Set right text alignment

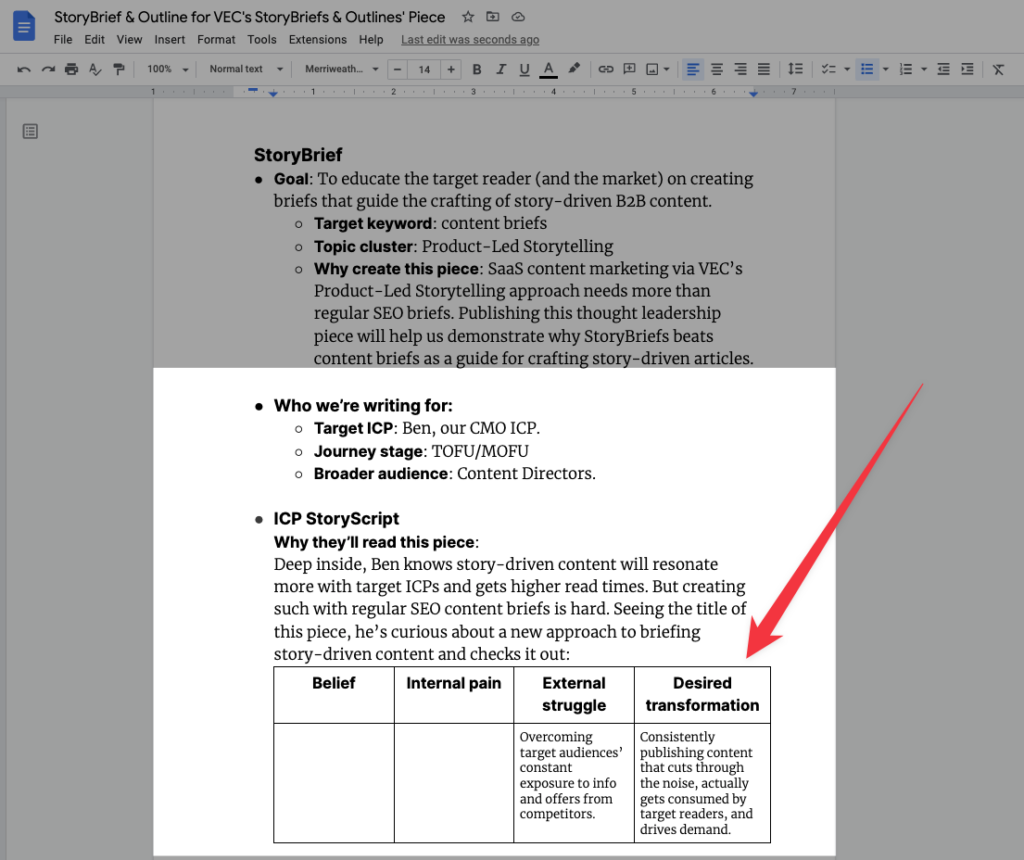(x=740, y=69)
